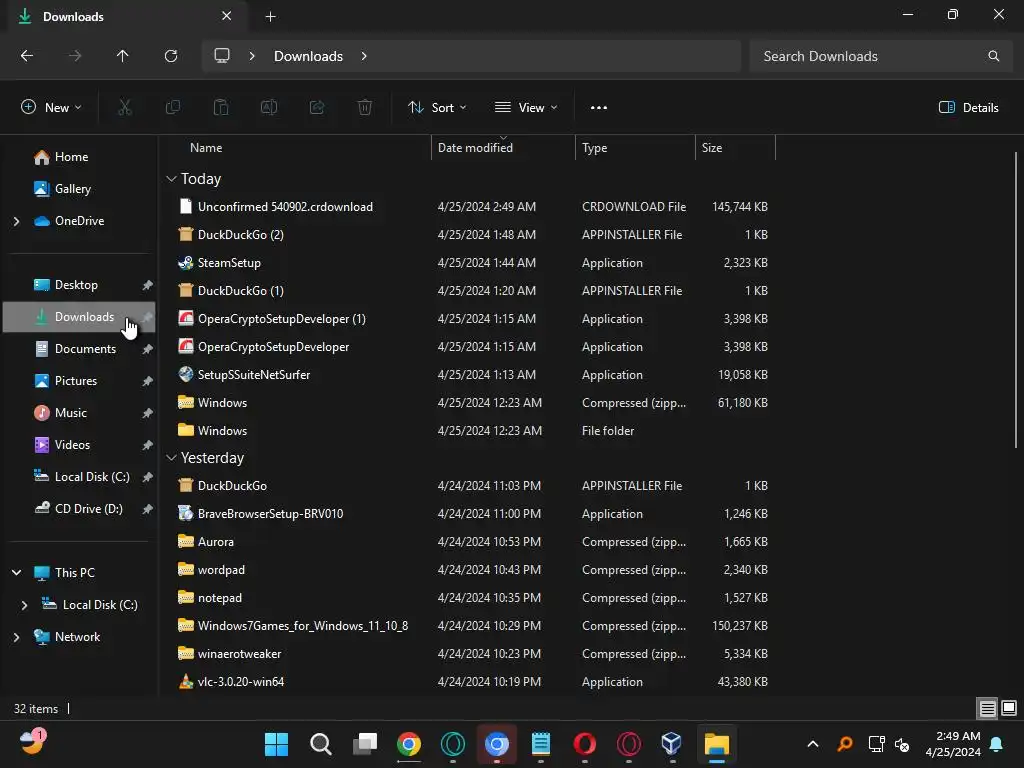The height and width of the screenshot is (768, 1024).
Task: Open the See more ellipsis menu
Action: 598,108
